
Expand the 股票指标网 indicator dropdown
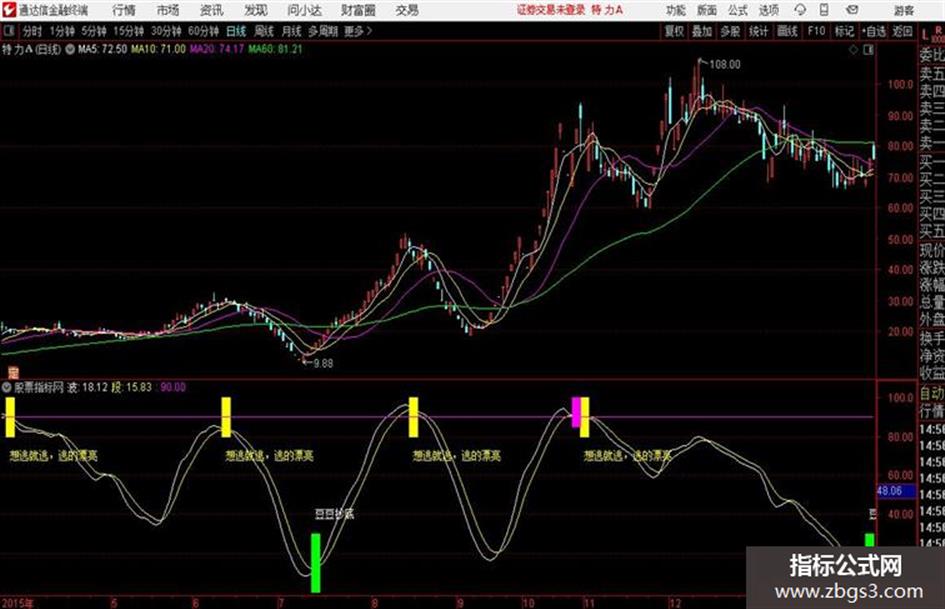(7, 387)
